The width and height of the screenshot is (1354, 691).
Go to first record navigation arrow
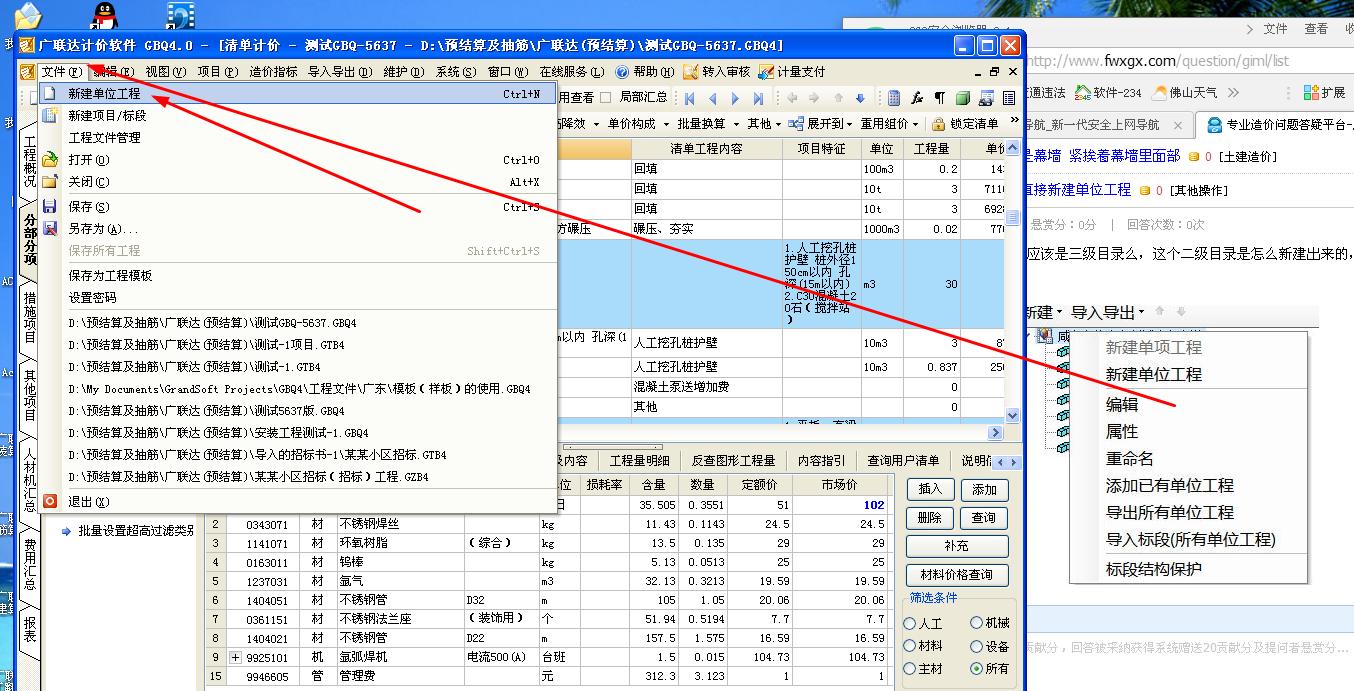tap(689, 98)
